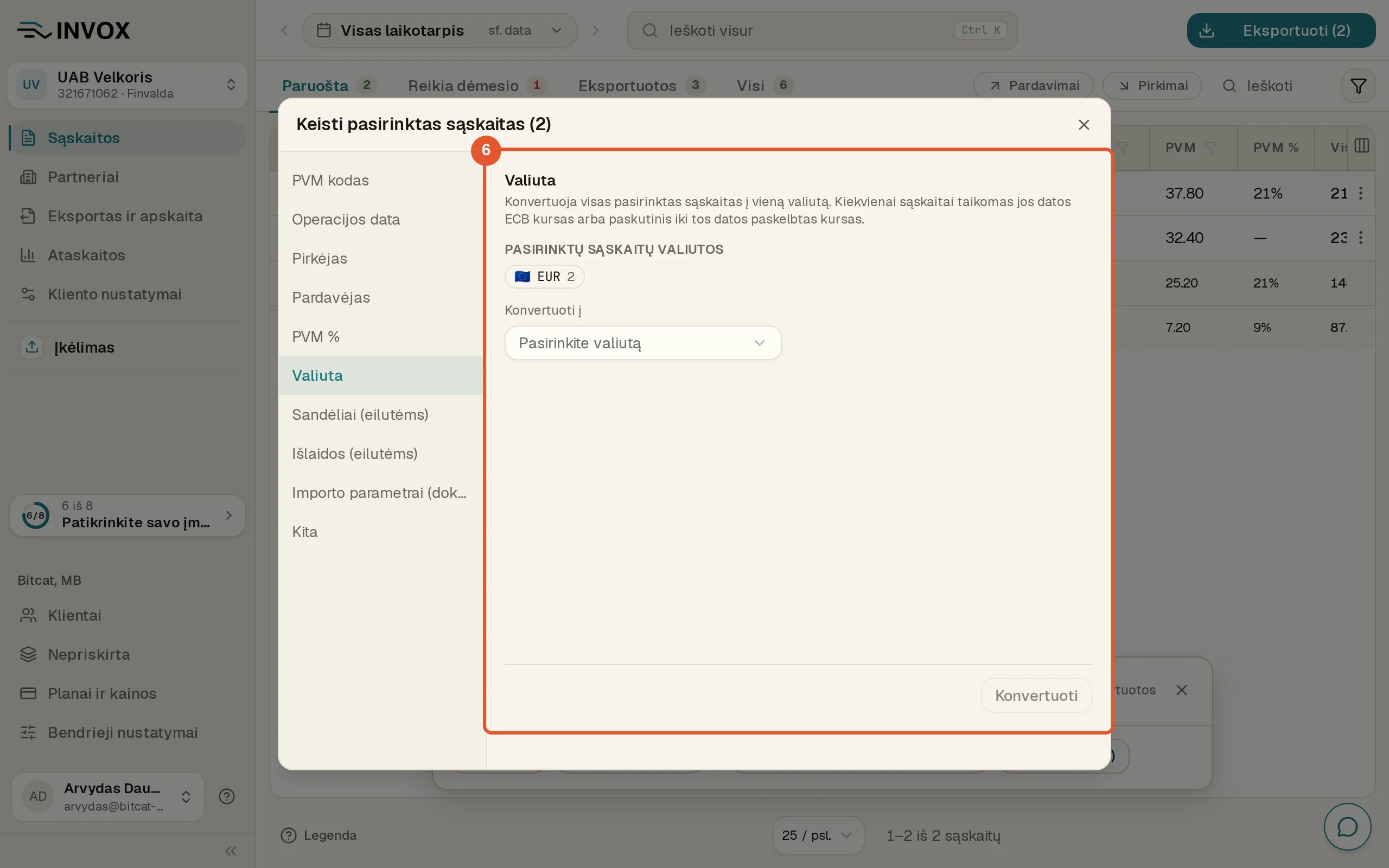Screen dimensions: 1389x868
Task: Close the Keisti pasirinktas sąskaitas dialog
Action: 1084,125
